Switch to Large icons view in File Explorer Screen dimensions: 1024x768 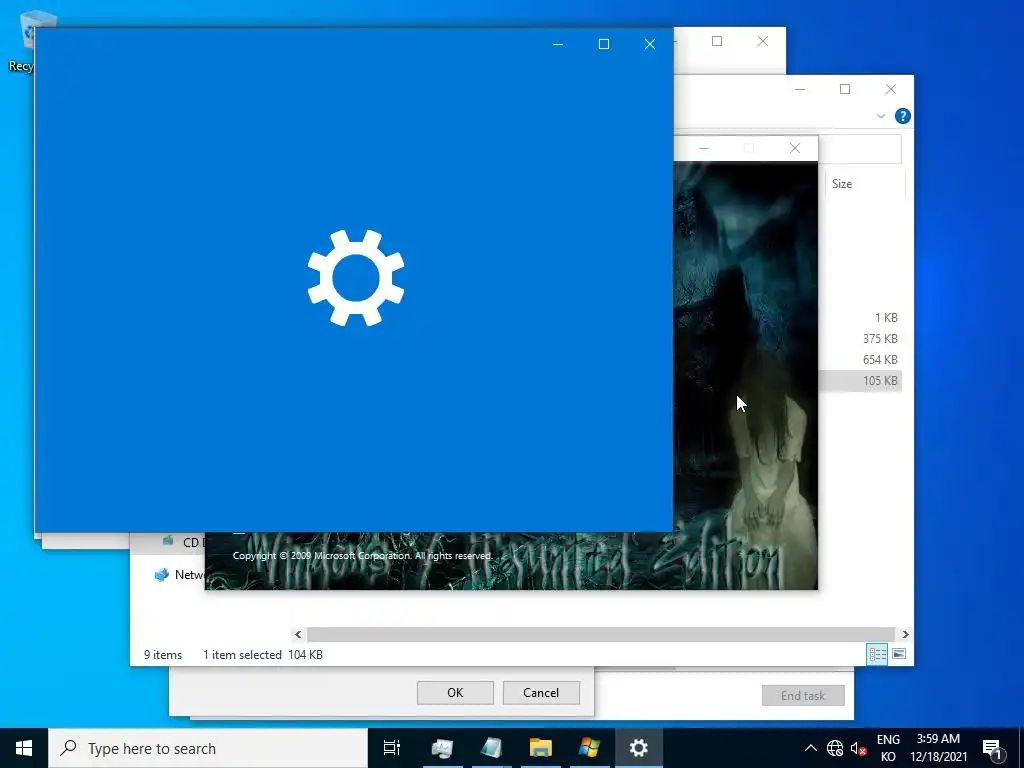[x=899, y=654]
